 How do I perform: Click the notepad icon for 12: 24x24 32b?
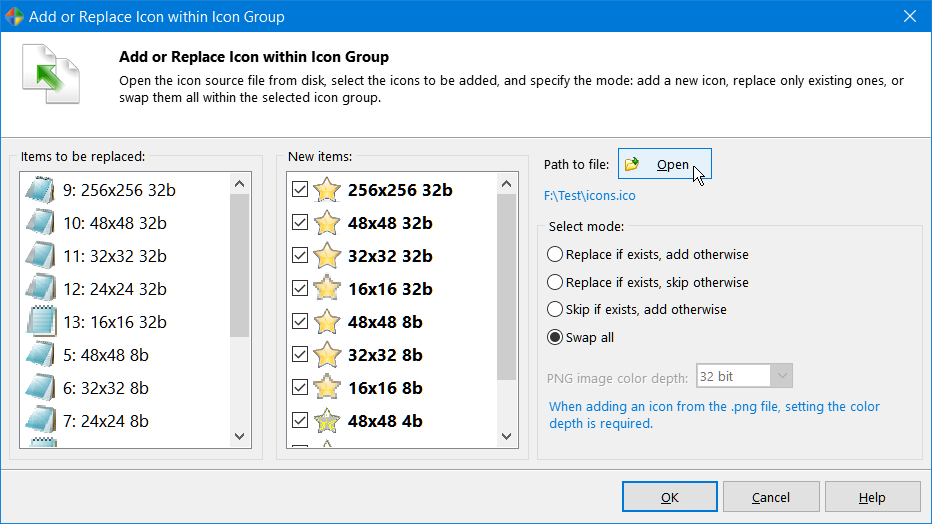[x=40, y=289]
